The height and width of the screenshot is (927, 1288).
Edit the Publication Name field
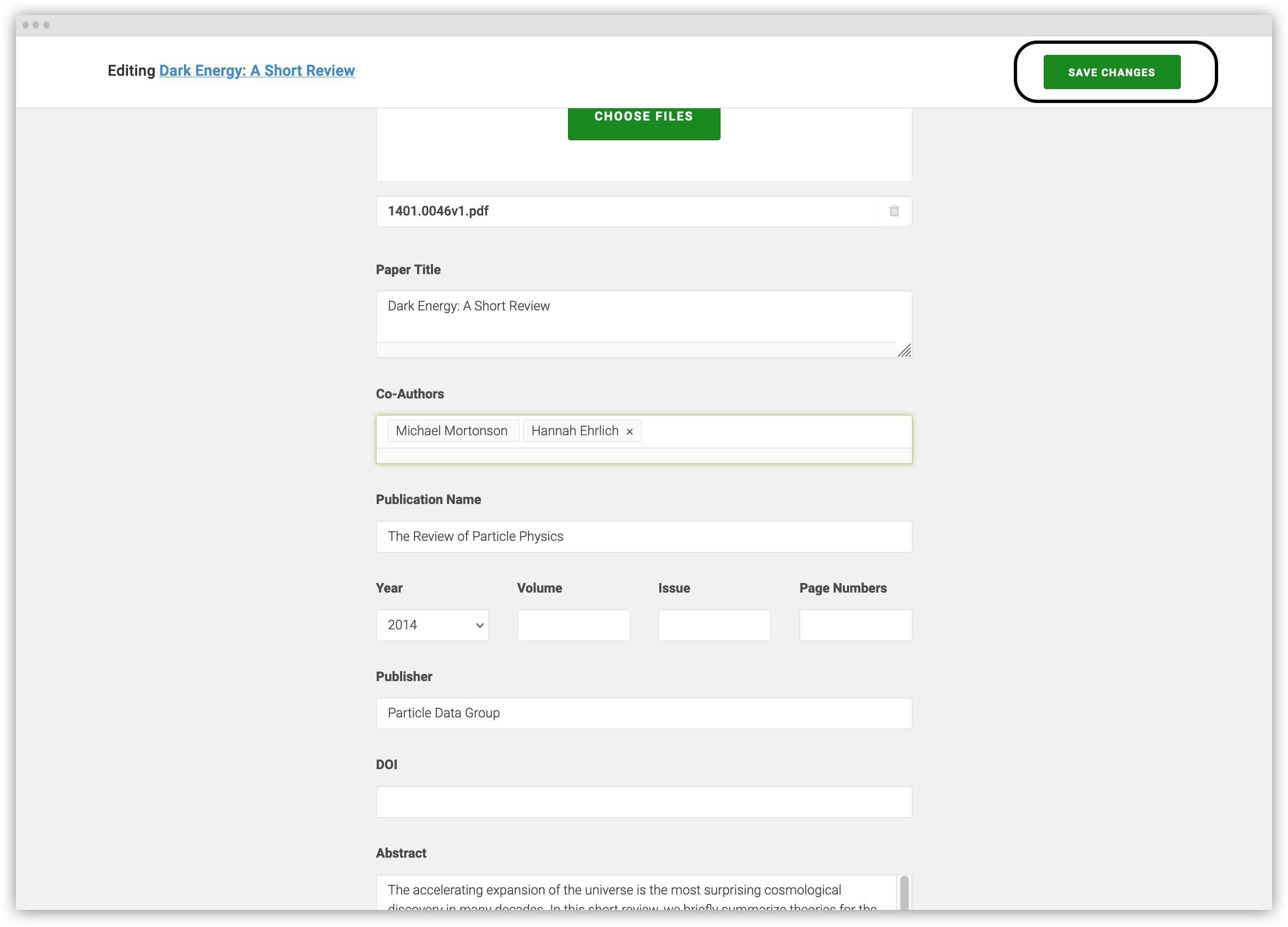[x=643, y=536]
